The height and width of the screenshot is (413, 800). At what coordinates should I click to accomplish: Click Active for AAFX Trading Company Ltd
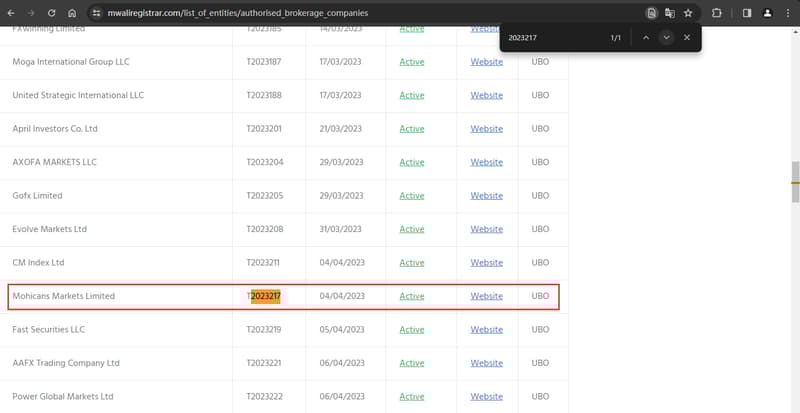tap(412, 363)
